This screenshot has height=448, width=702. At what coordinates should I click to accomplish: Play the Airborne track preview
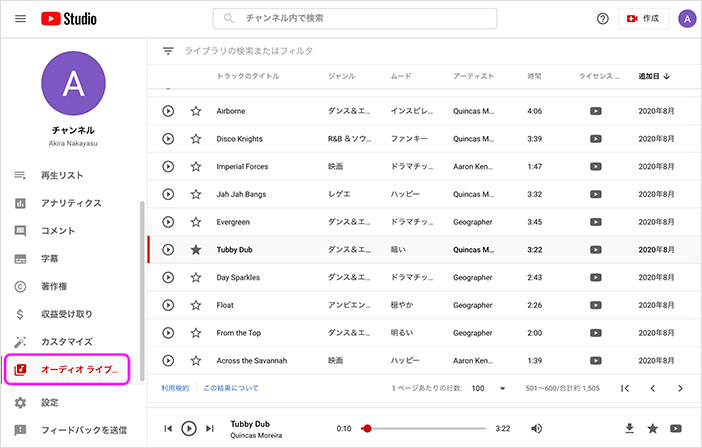(168, 111)
